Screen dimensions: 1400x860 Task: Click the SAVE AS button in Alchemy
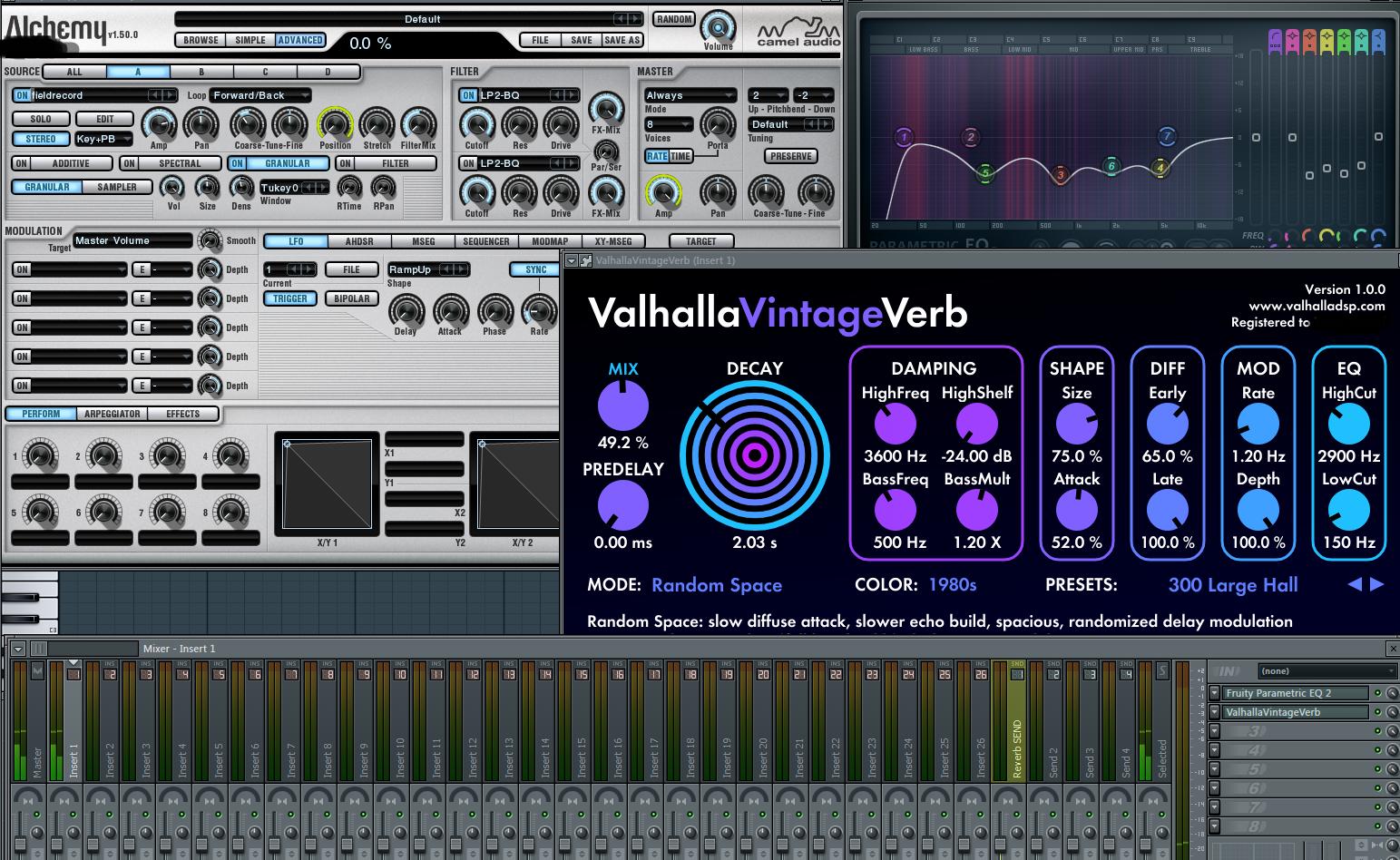pyautogui.click(x=622, y=40)
